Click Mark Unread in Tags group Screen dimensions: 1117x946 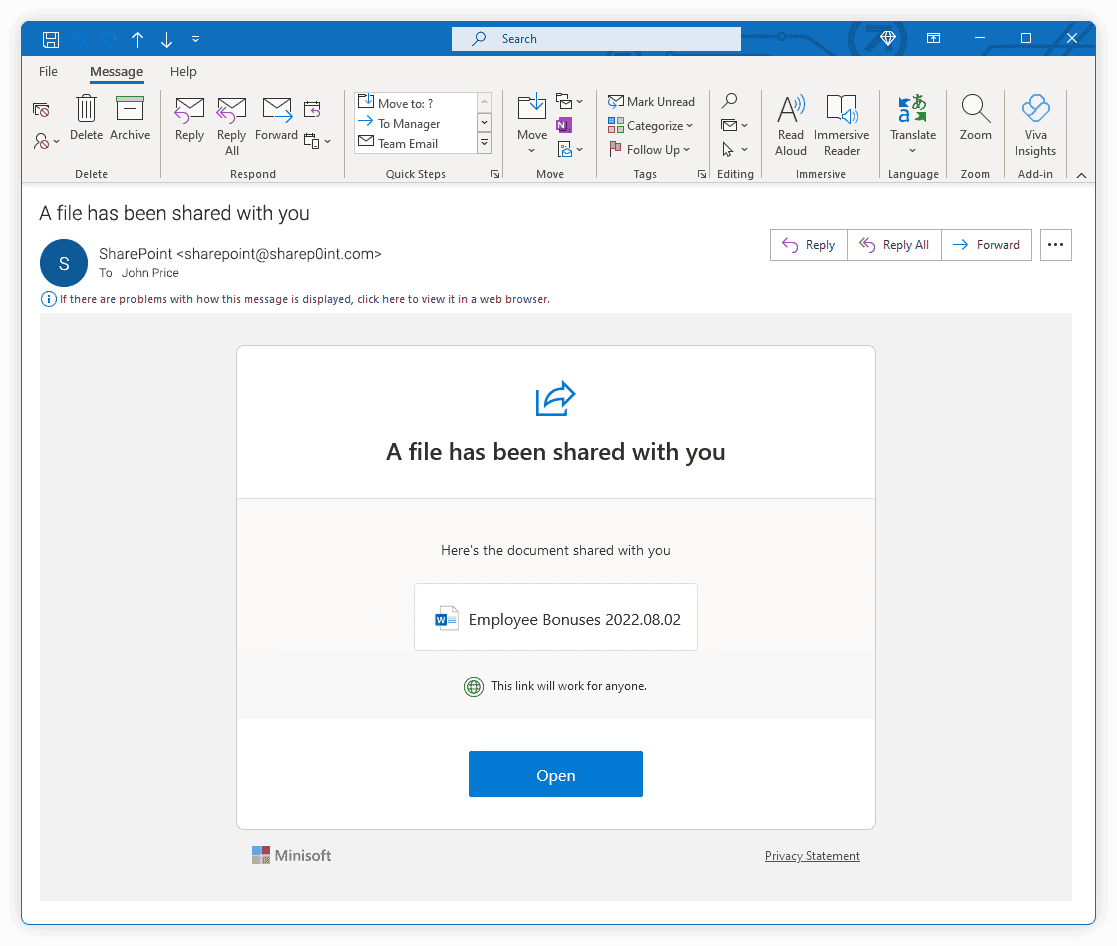(x=651, y=102)
